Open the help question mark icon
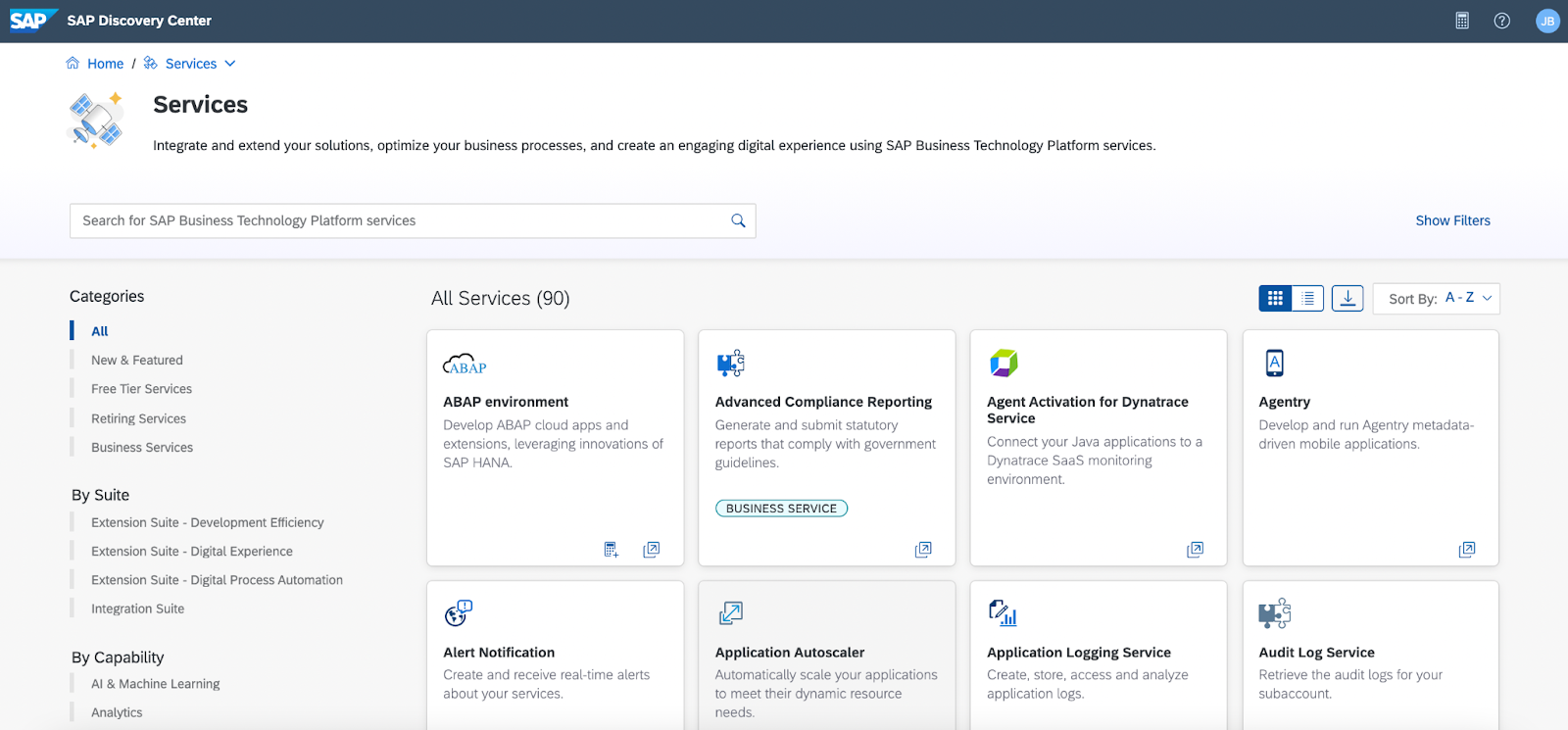1568x730 pixels. coord(1501,21)
